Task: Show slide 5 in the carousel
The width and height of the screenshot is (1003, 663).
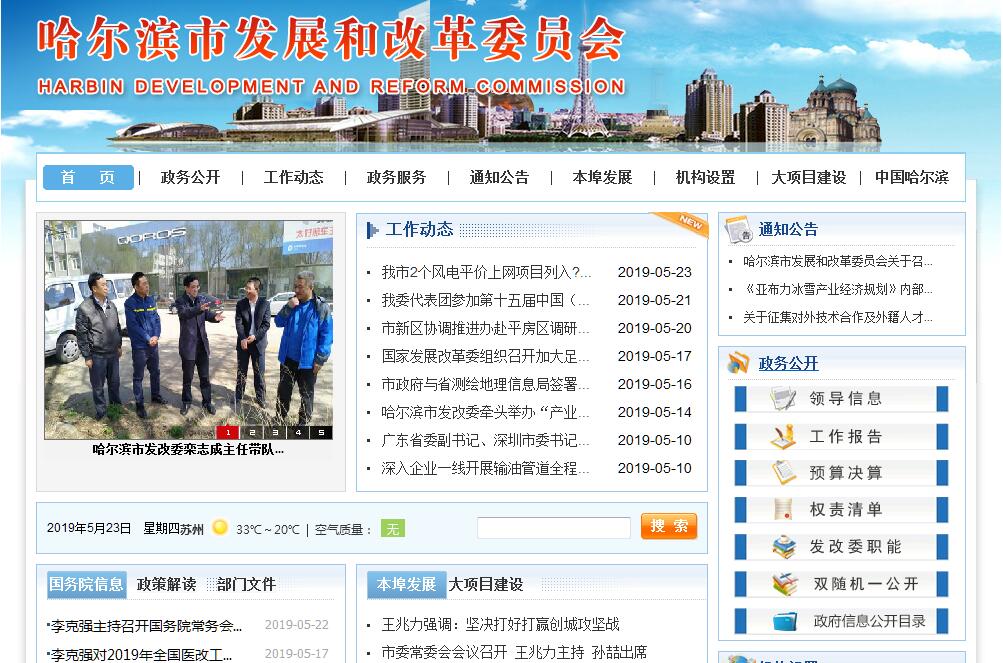Action: (321, 433)
